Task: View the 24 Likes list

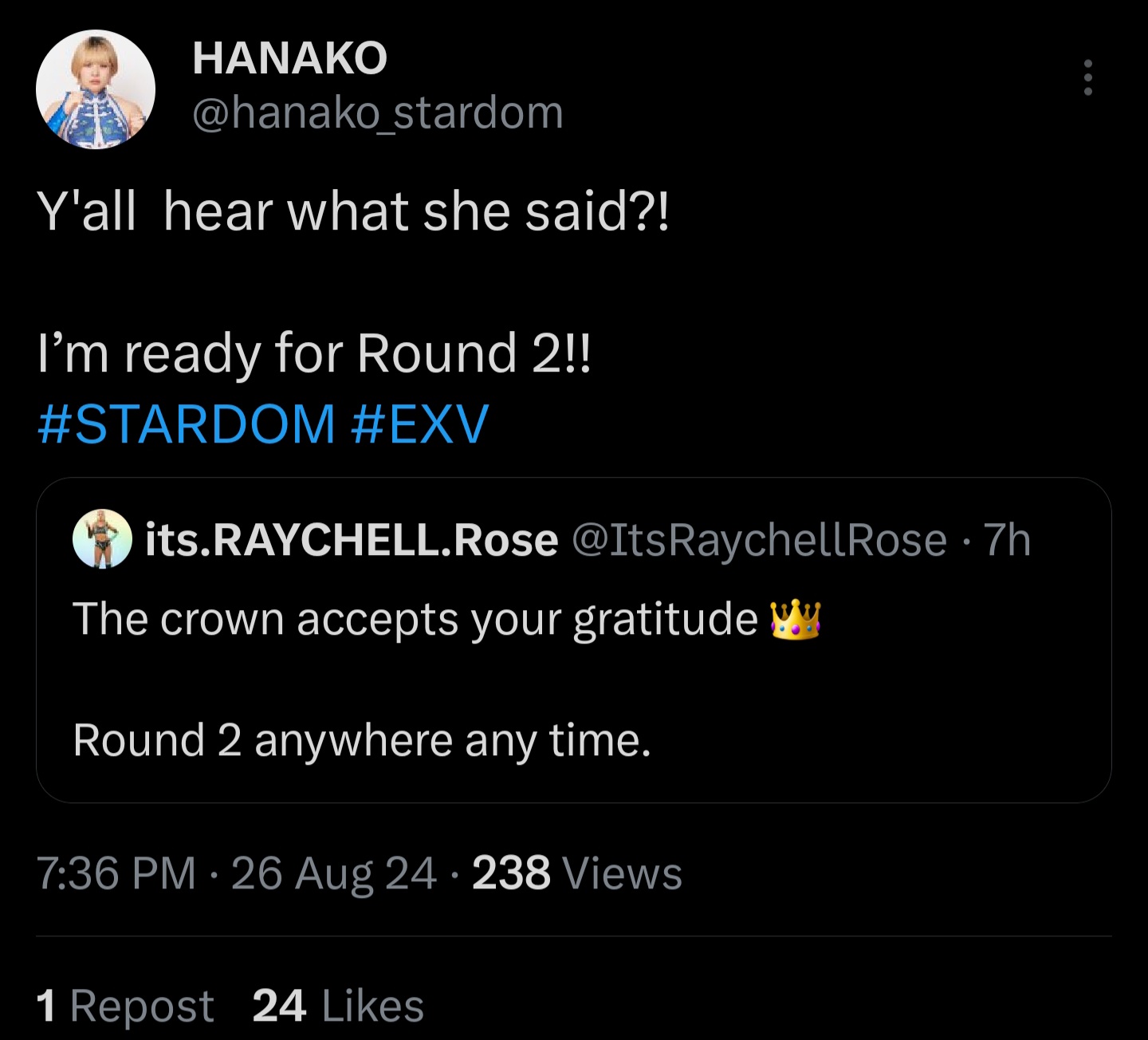Action: (x=338, y=1005)
